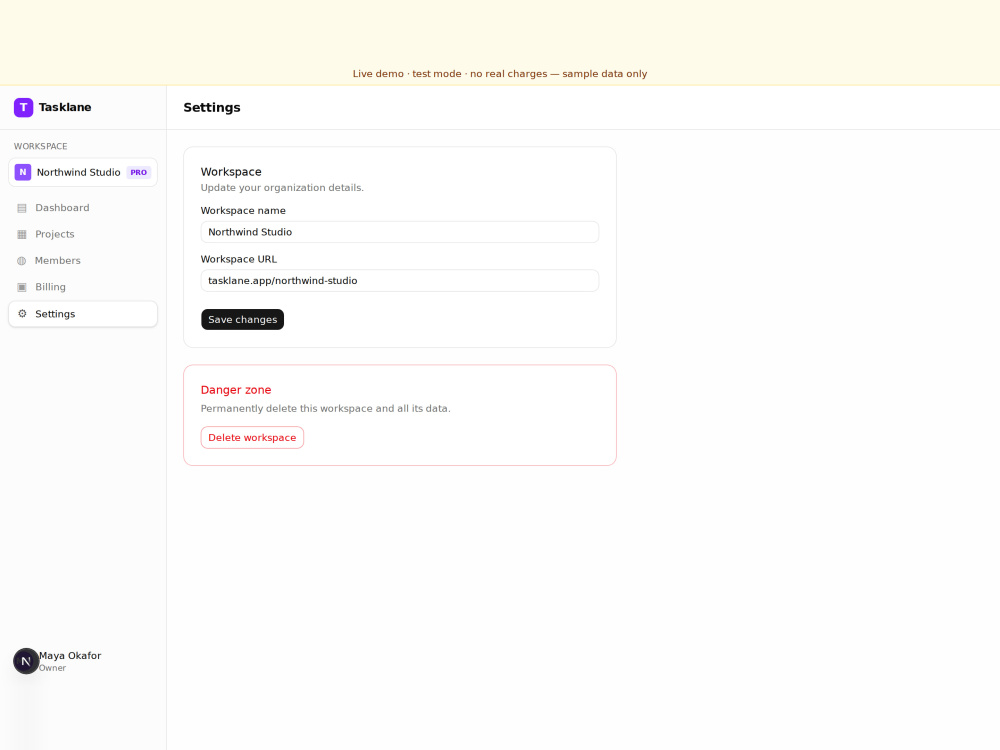Click the Northwind Studio N avatar icon

click(x=23, y=172)
